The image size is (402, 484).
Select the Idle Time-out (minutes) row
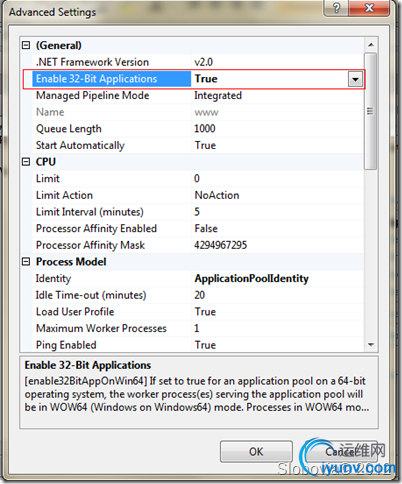pyautogui.click(x=197, y=295)
